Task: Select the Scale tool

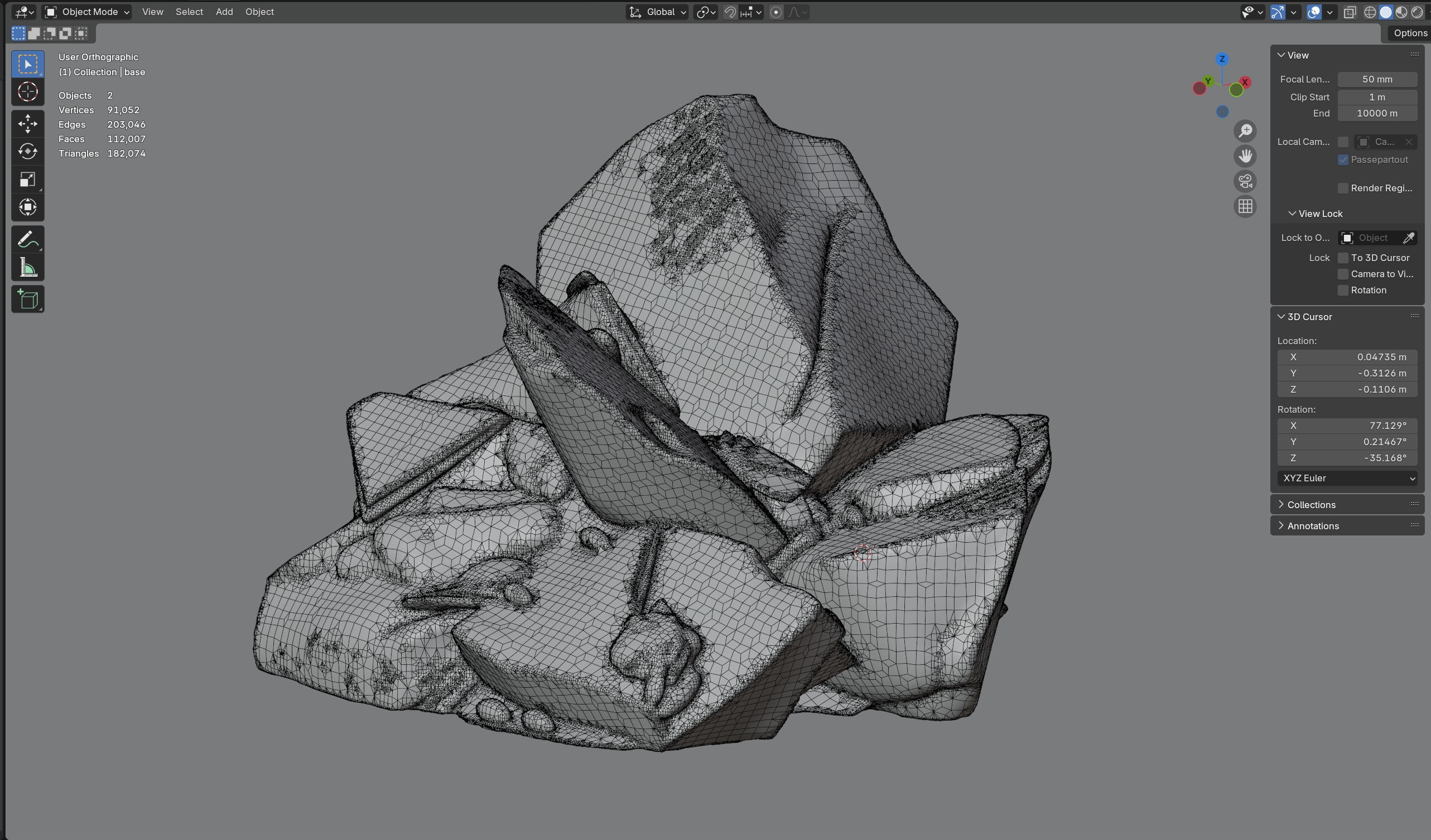Action: click(27, 180)
